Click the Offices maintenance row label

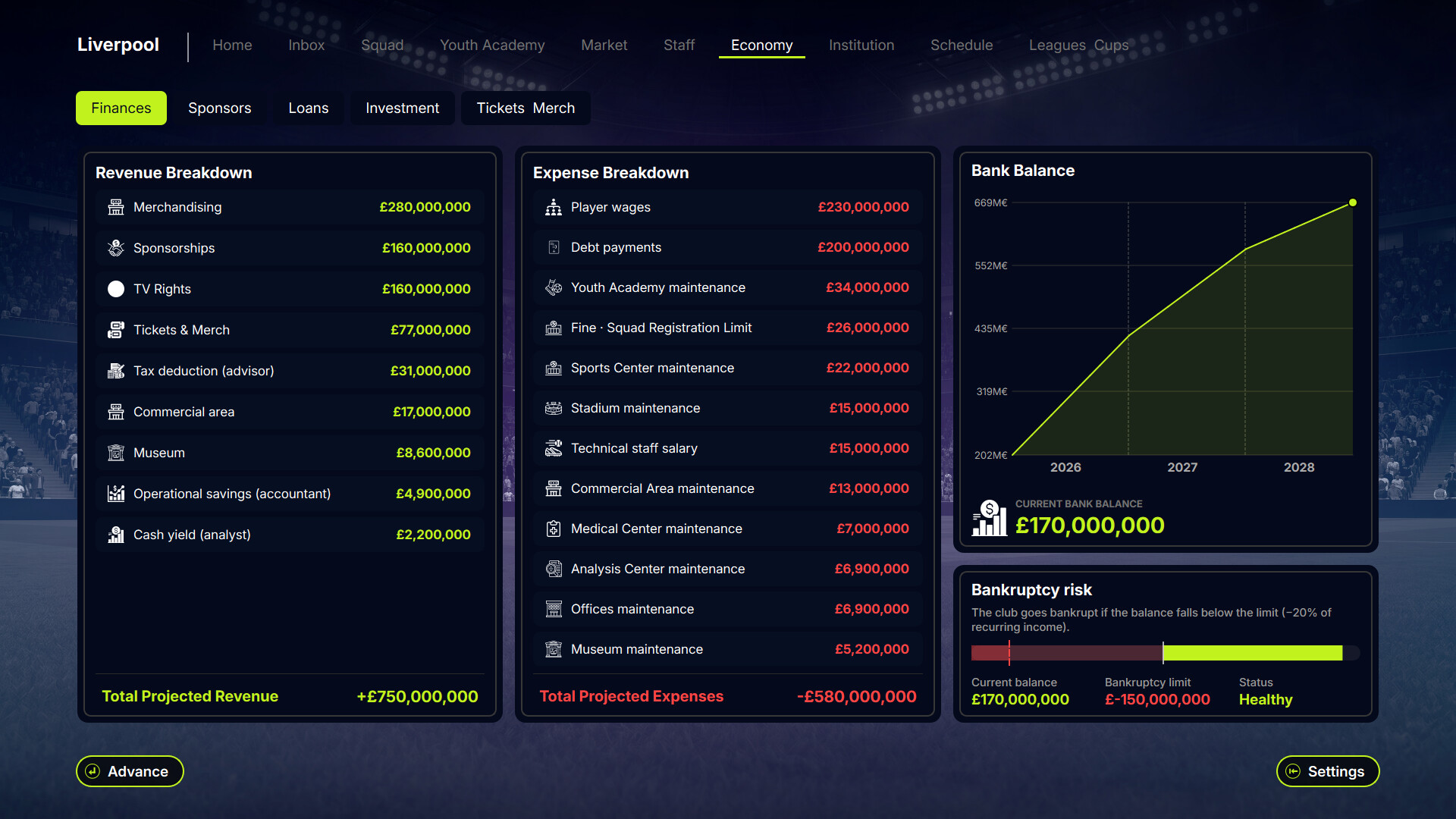point(632,609)
